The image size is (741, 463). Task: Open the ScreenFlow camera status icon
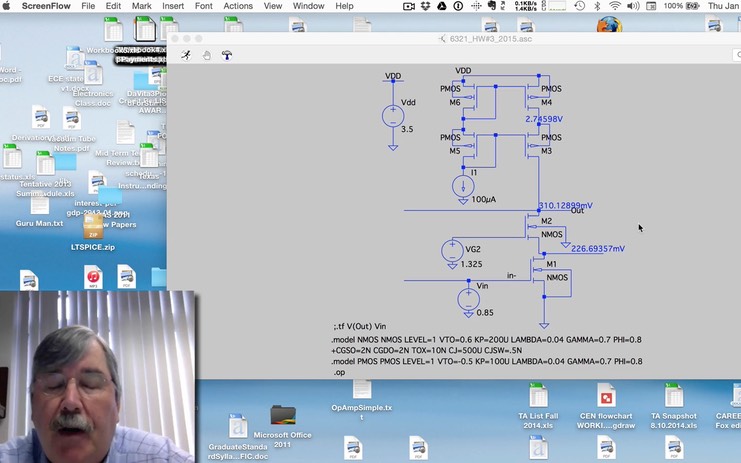pos(409,6)
